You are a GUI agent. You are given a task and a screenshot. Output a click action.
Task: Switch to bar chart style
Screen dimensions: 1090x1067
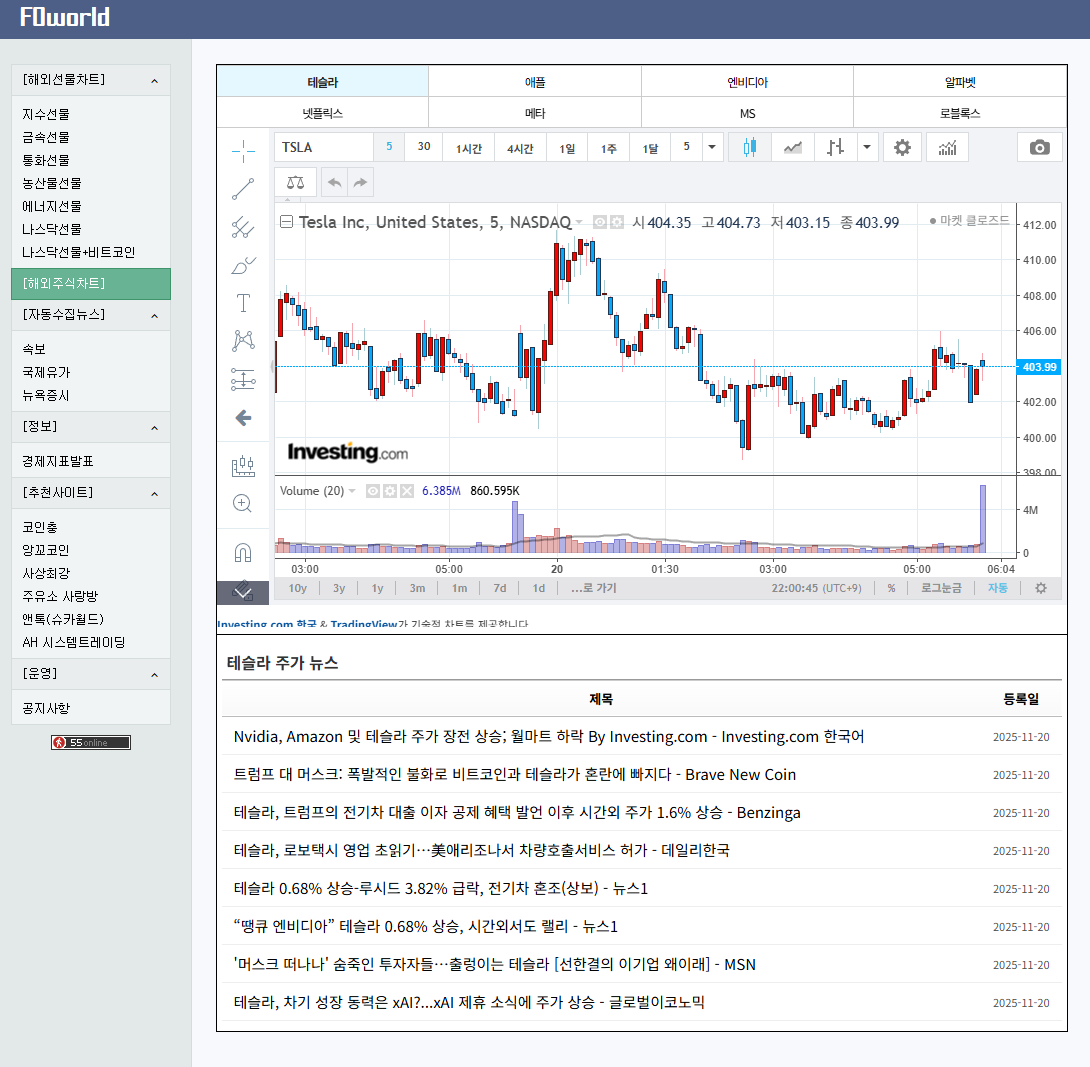[x=836, y=147]
